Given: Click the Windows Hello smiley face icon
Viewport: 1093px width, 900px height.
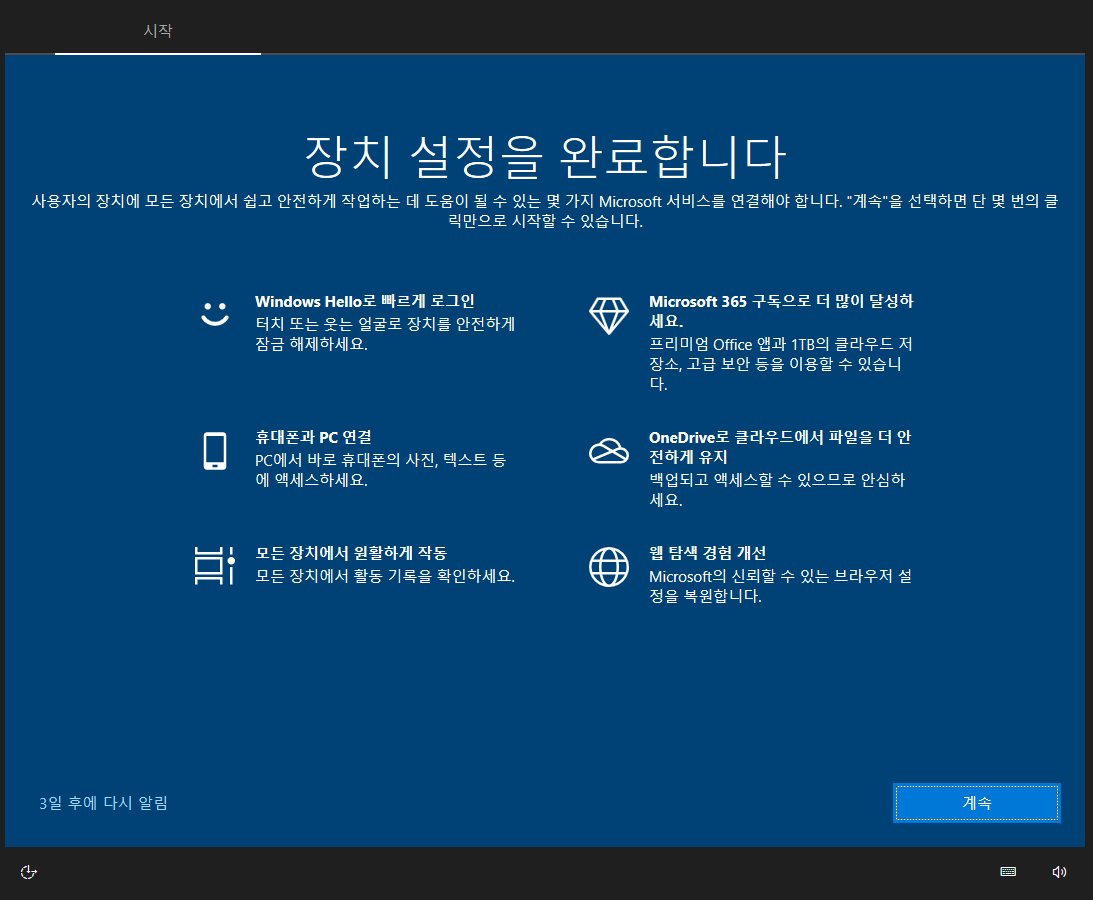Looking at the screenshot, I should (215, 314).
